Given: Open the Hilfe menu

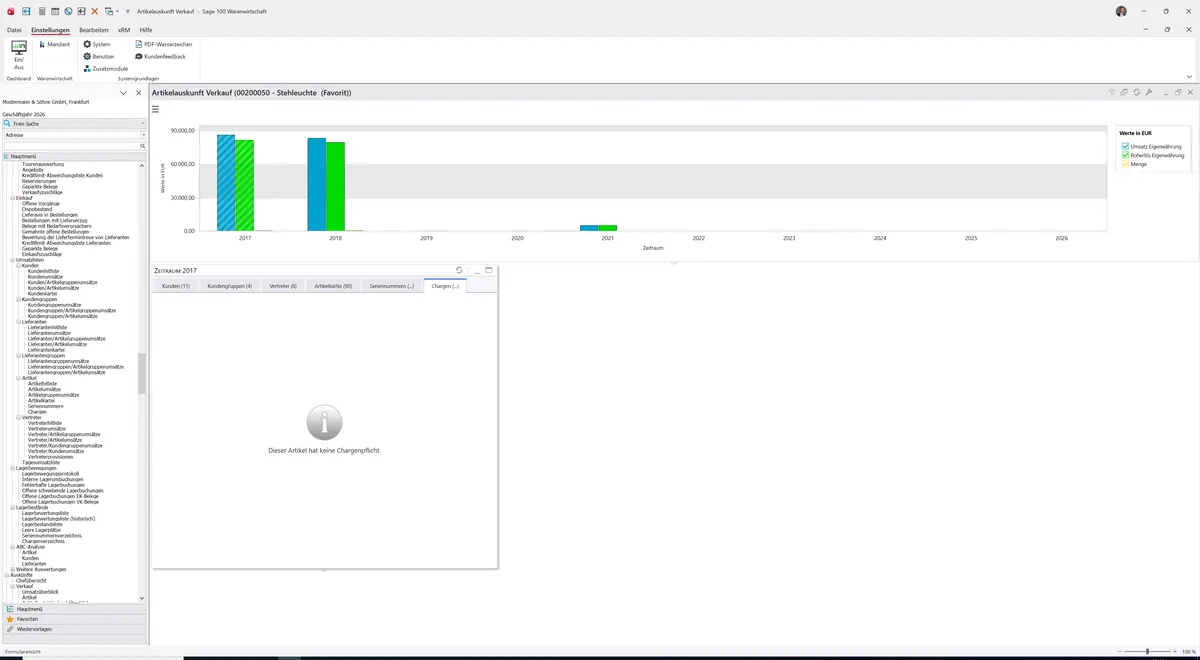Looking at the screenshot, I should click(146, 30).
